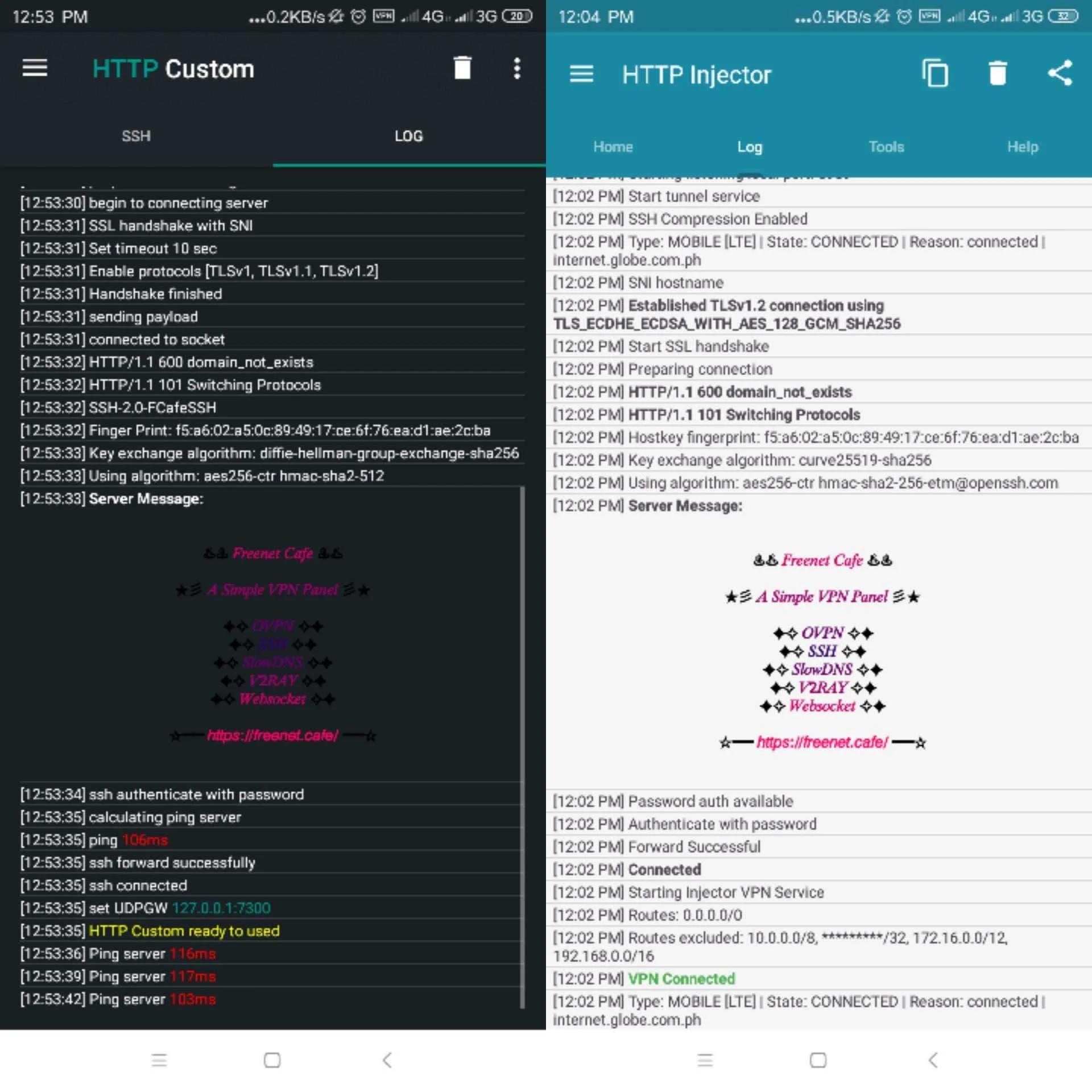
Task: Tap freenet.cafe link in HTTP Injector log
Action: [822, 742]
